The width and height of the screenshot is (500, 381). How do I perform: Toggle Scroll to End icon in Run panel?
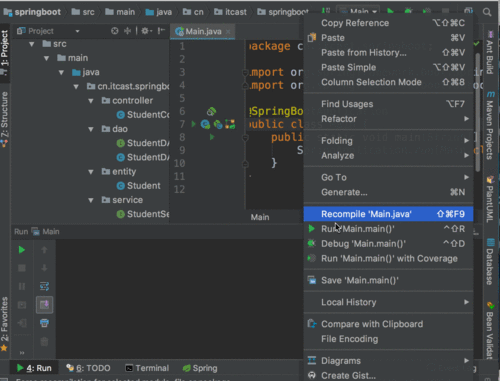point(44,304)
